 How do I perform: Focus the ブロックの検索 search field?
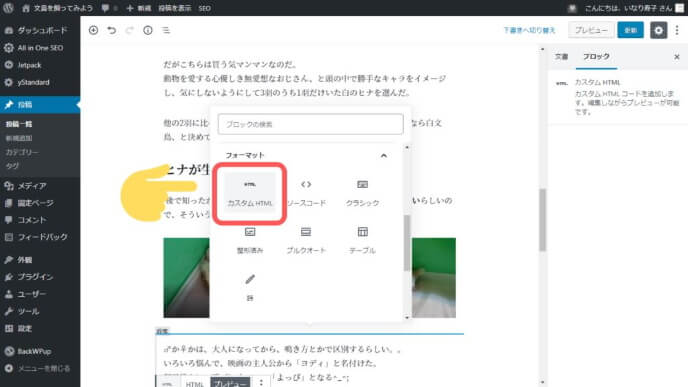click(x=310, y=124)
